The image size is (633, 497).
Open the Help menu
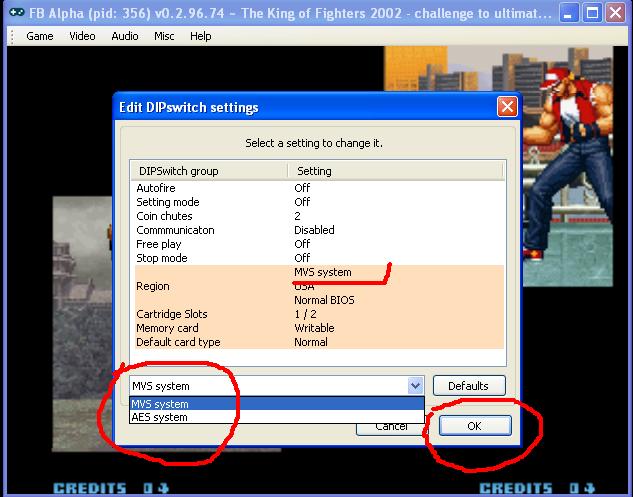(201, 36)
